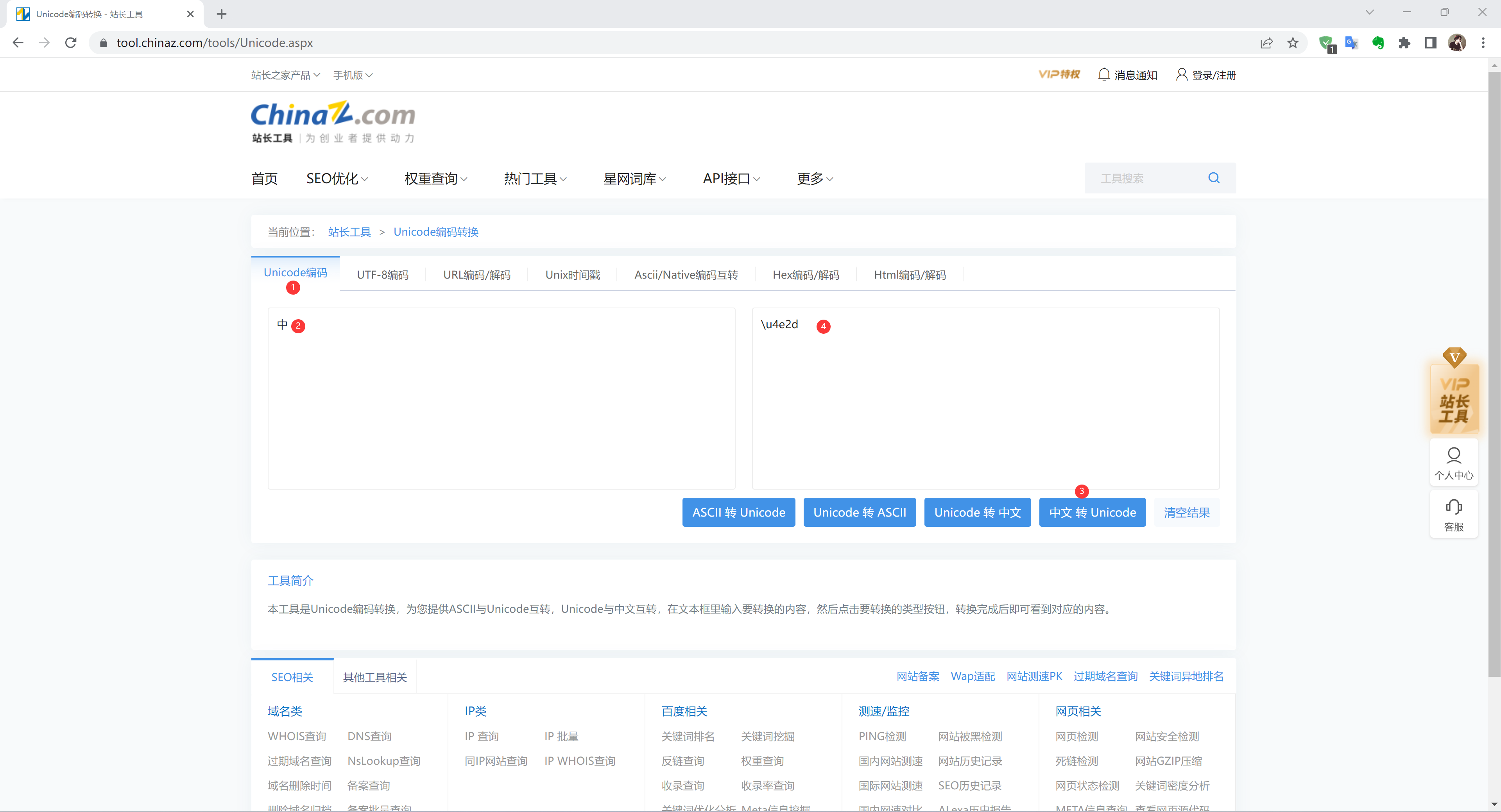
Task: Click the ASCII 转 Unicode button
Action: pos(738,512)
